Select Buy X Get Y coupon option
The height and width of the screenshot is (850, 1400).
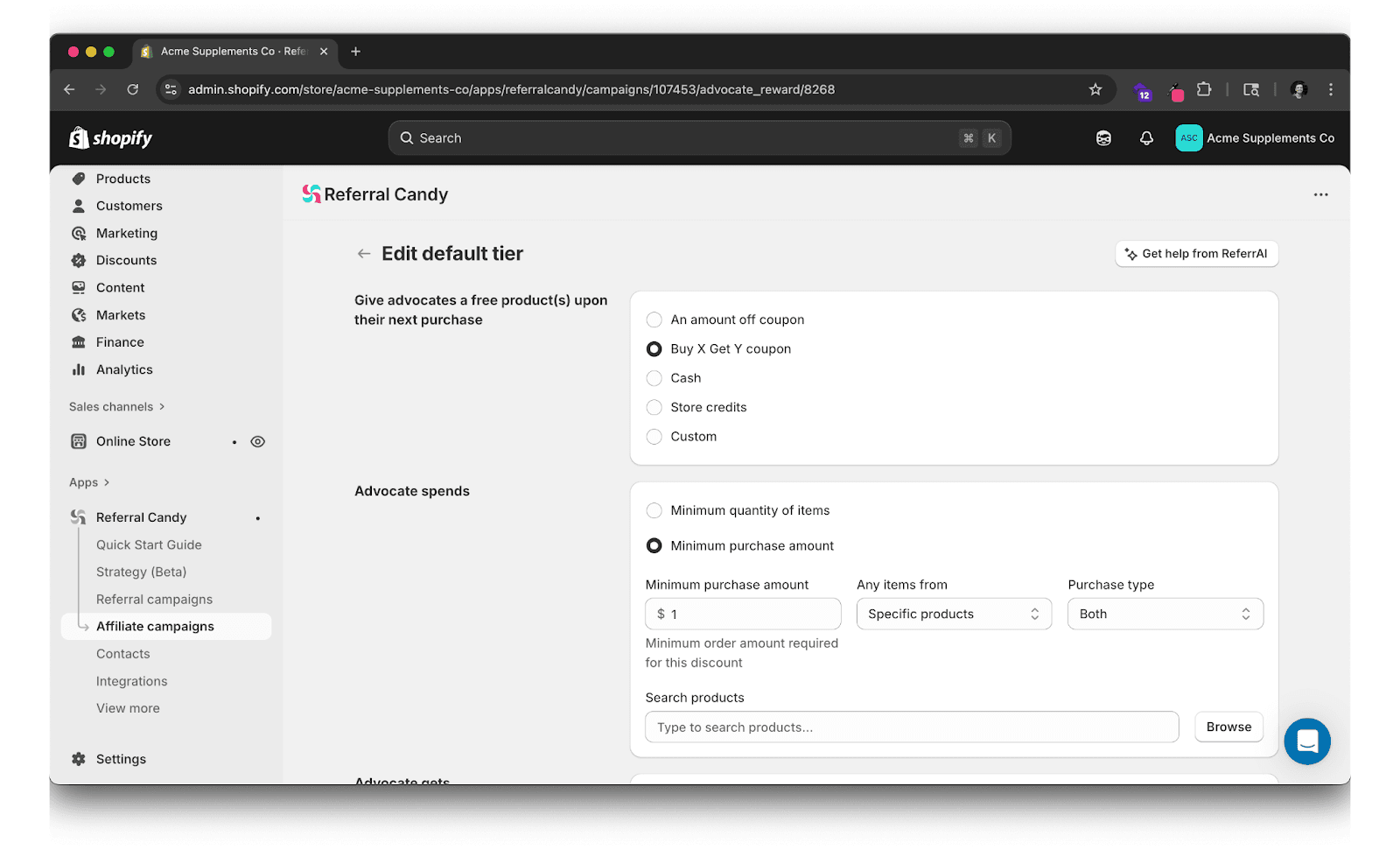(654, 349)
